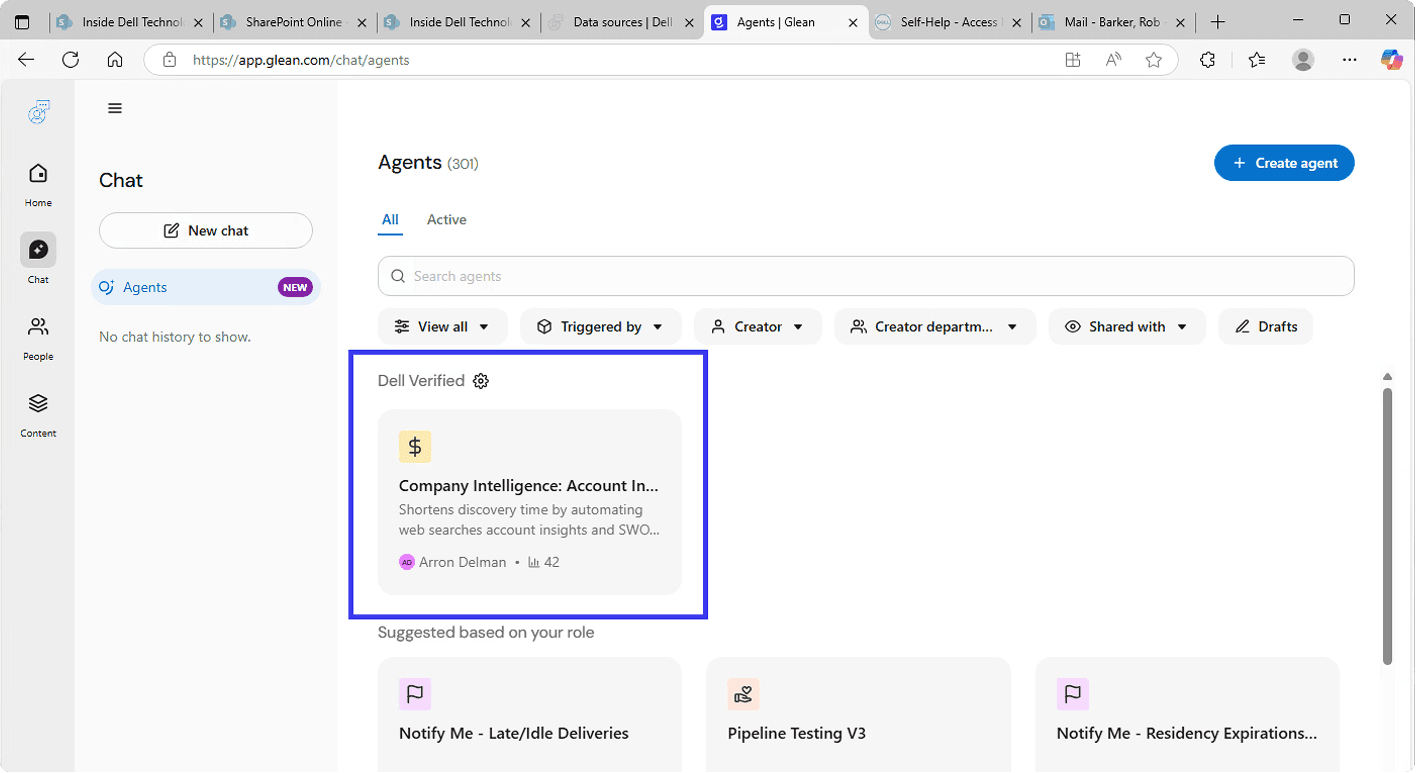This screenshot has width=1416, height=773.
Task: Click 'Suggested based on your role' heading
Action: (486, 632)
